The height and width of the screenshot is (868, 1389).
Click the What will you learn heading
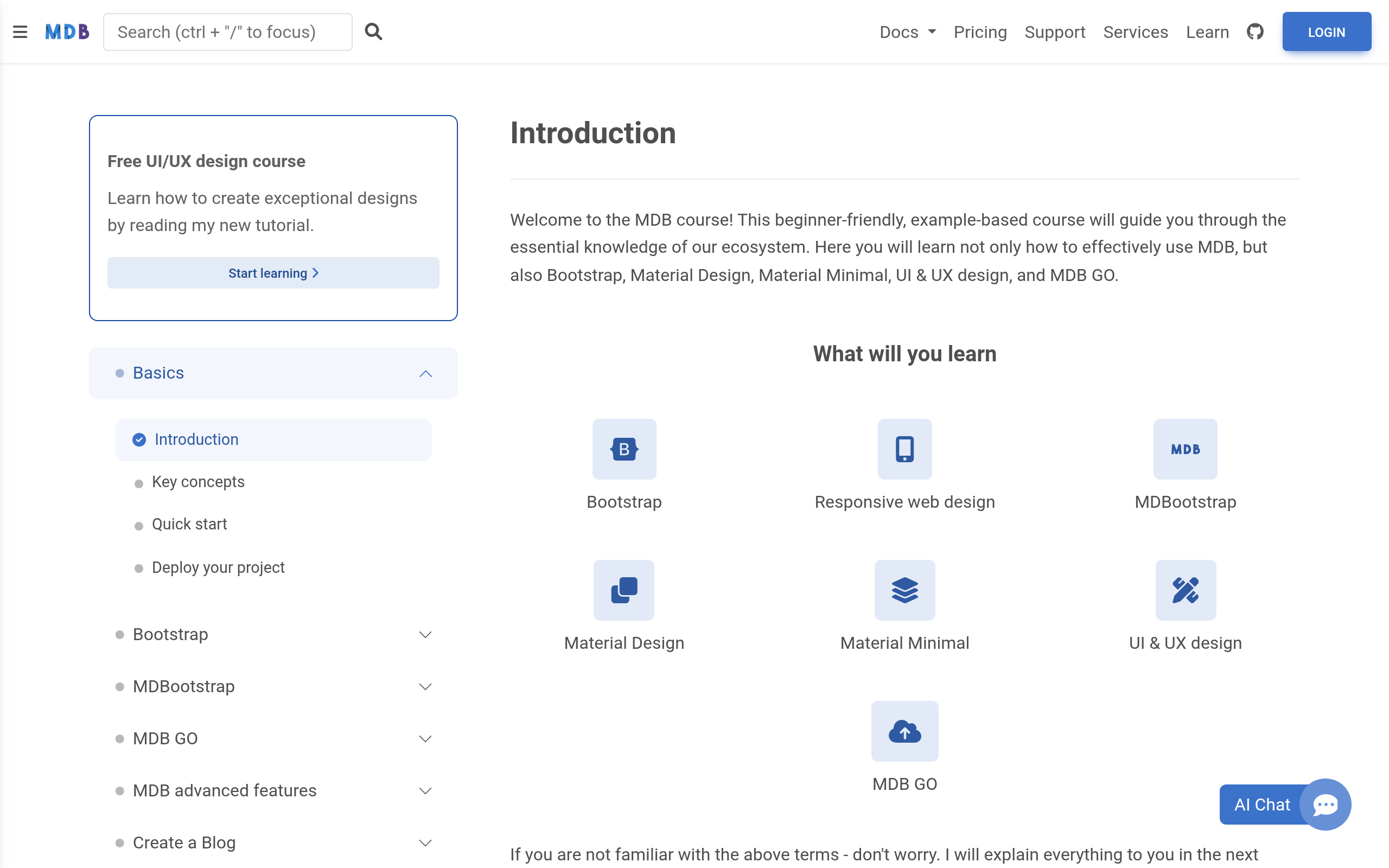coord(904,354)
